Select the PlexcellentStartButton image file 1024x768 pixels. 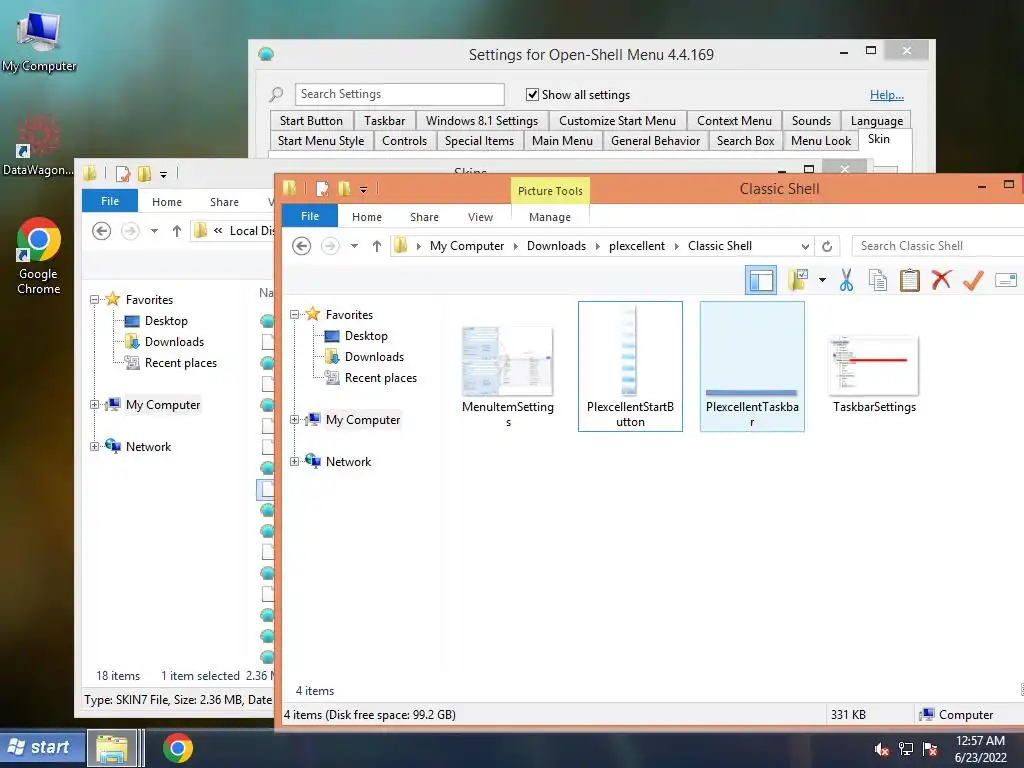(x=630, y=366)
